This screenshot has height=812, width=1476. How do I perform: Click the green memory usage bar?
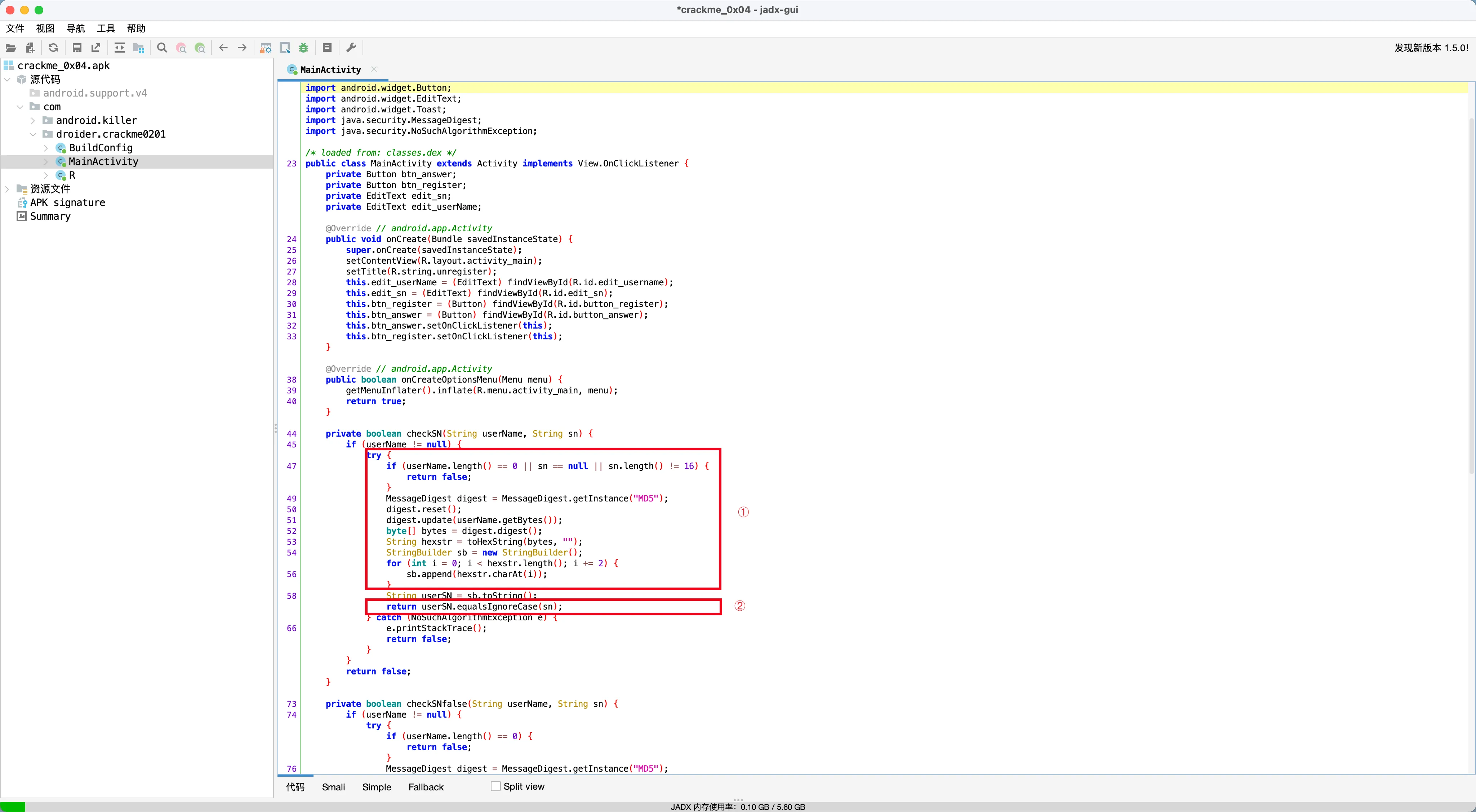(x=13, y=806)
